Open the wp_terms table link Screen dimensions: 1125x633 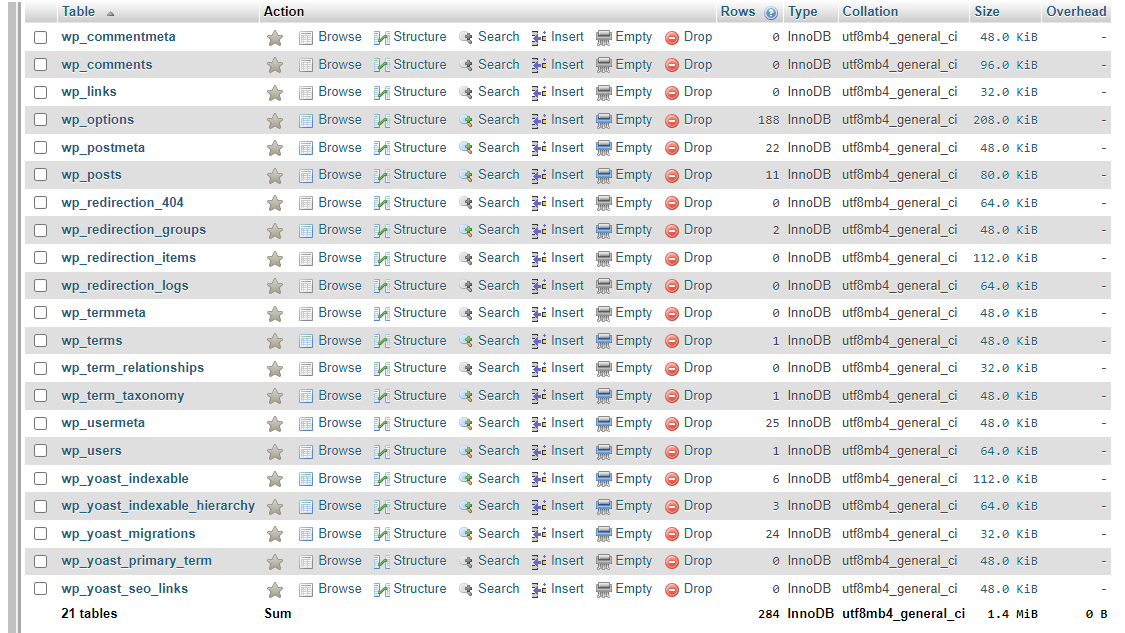[92, 341]
